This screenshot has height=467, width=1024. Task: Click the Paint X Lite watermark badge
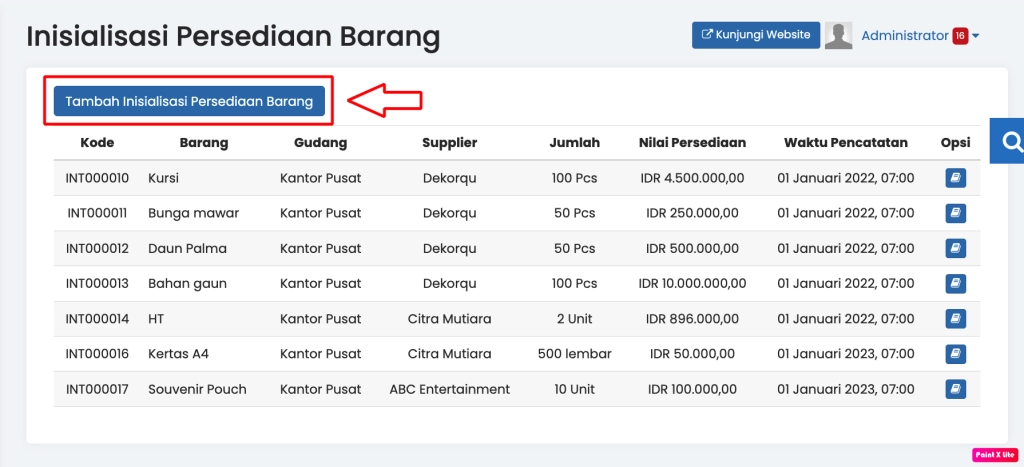pyautogui.click(x=994, y=455)
